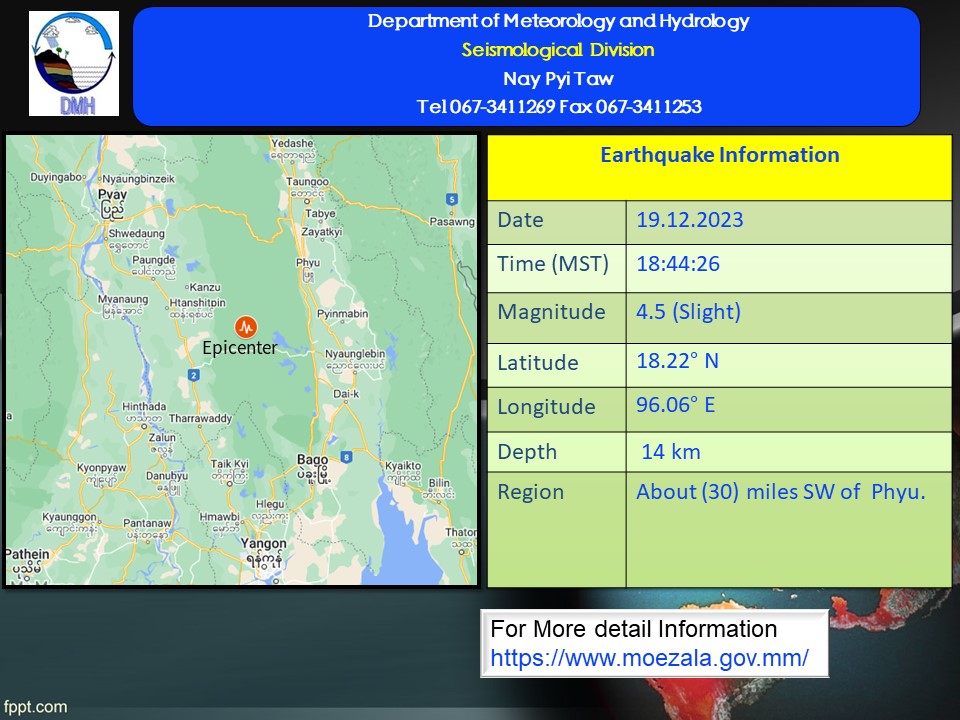Click Hmawbi label on map
This screenshot has width=960, height=720.
(219, 517)
